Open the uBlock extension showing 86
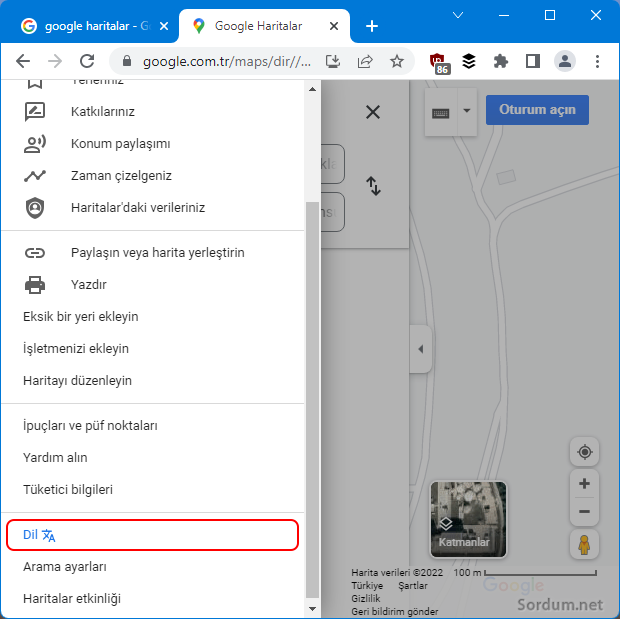 tap(439, 63)
